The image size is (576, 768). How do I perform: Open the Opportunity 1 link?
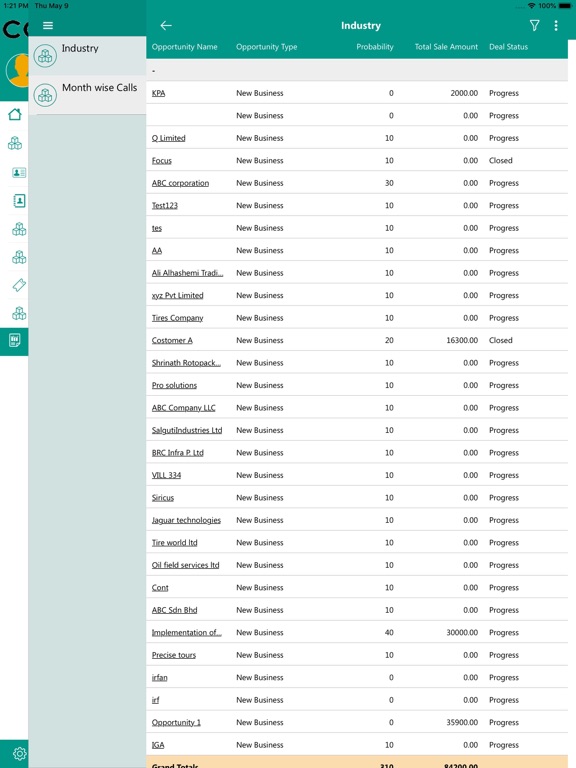(x=176, y=723)
